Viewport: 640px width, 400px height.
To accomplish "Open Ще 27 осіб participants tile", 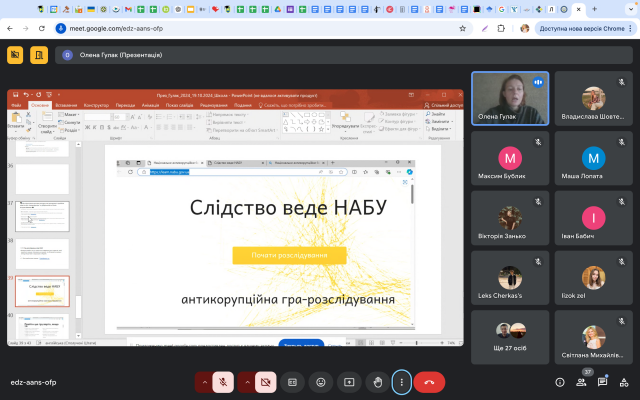I will [x=510, y=337].
